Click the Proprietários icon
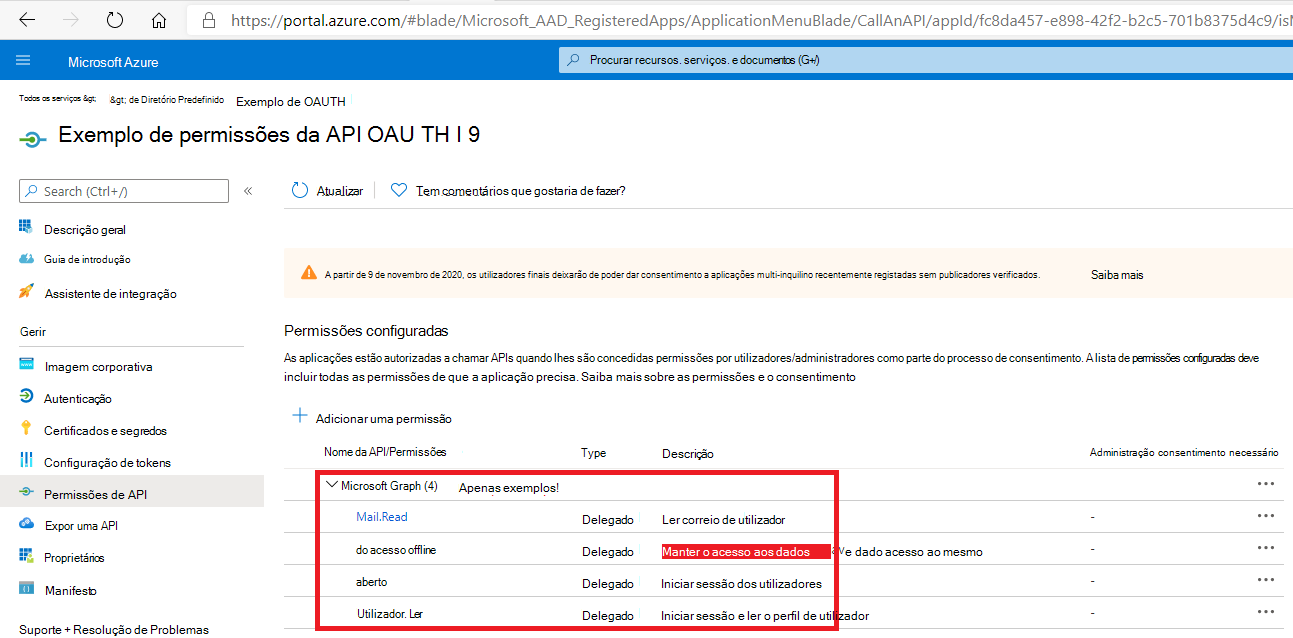 (x=26, y=556)
